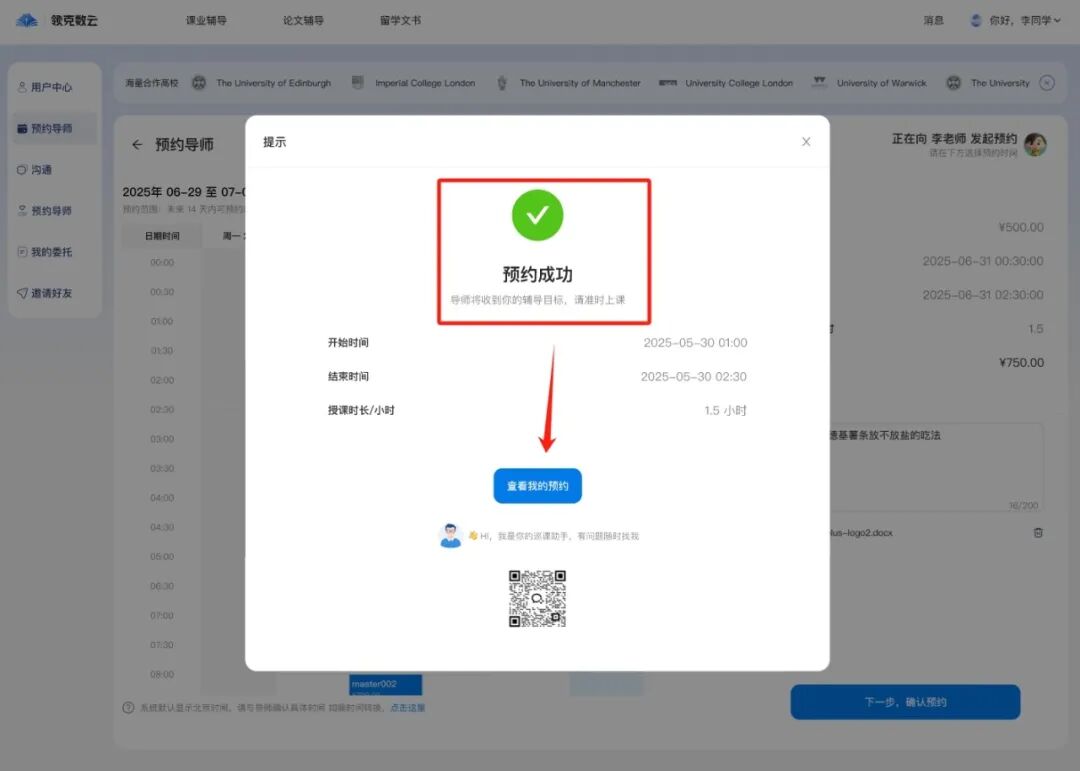
Task: Select the 日期时间 column tab
Action: click(161, 235)
